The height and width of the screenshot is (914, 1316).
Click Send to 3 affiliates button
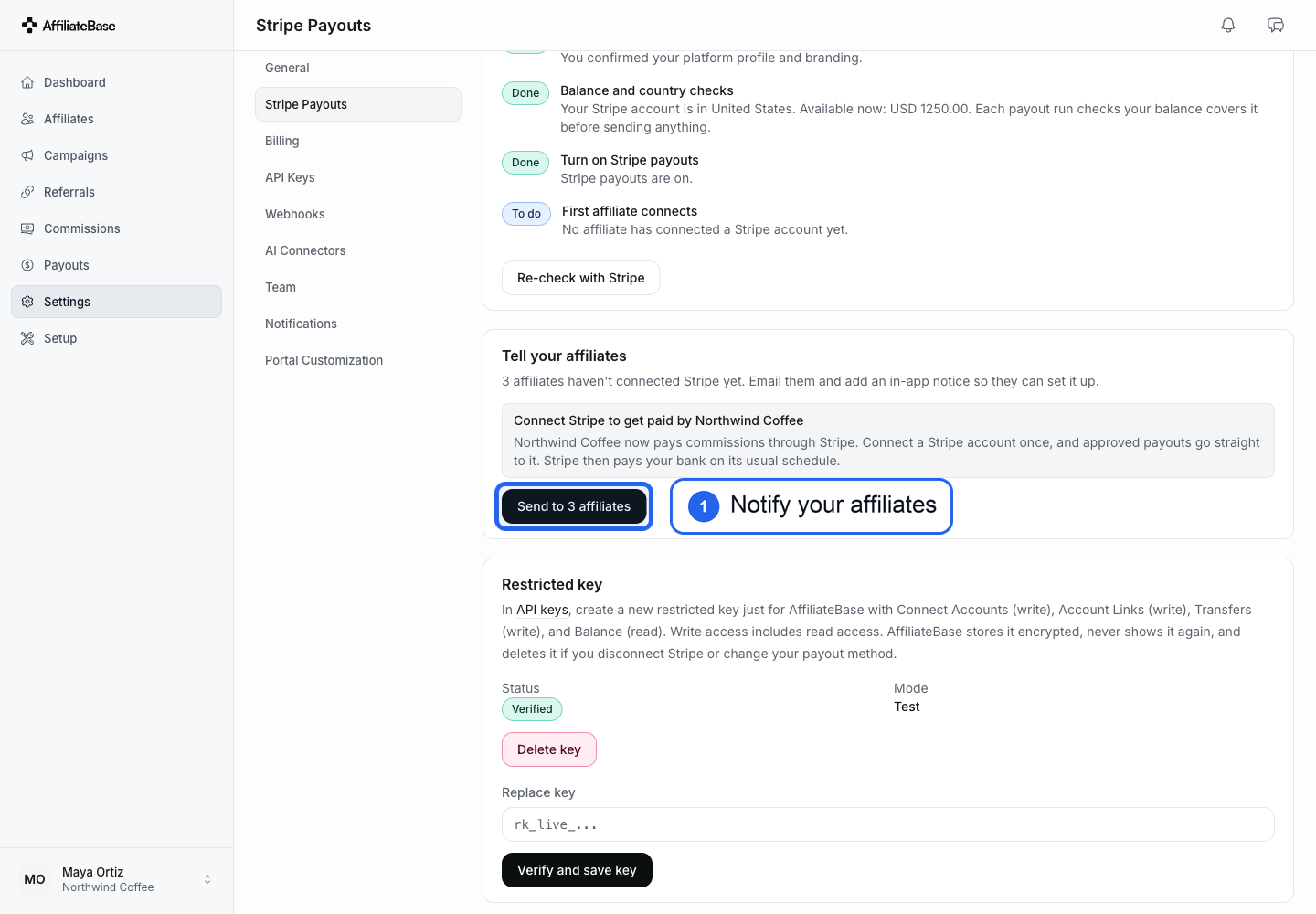tap(574, 506)
